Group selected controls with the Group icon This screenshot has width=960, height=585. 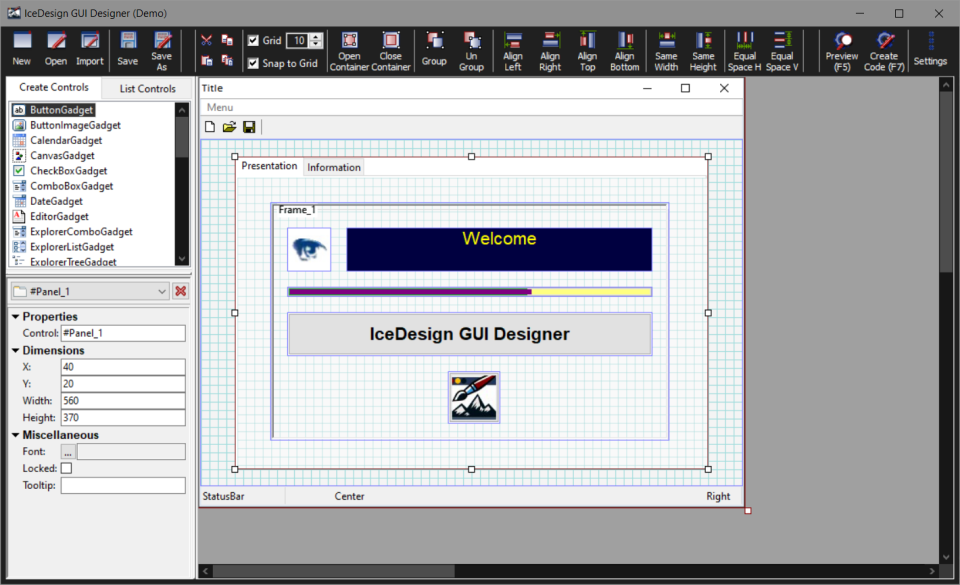tap(434, 49)
